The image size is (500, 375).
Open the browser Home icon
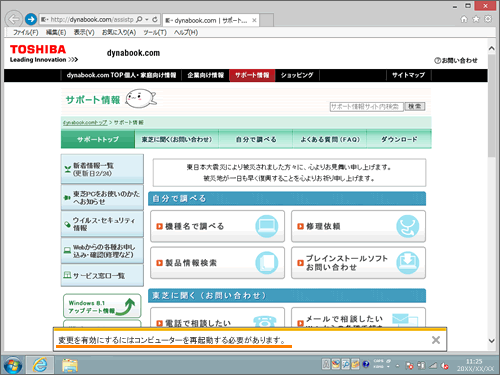coord(464,19)
